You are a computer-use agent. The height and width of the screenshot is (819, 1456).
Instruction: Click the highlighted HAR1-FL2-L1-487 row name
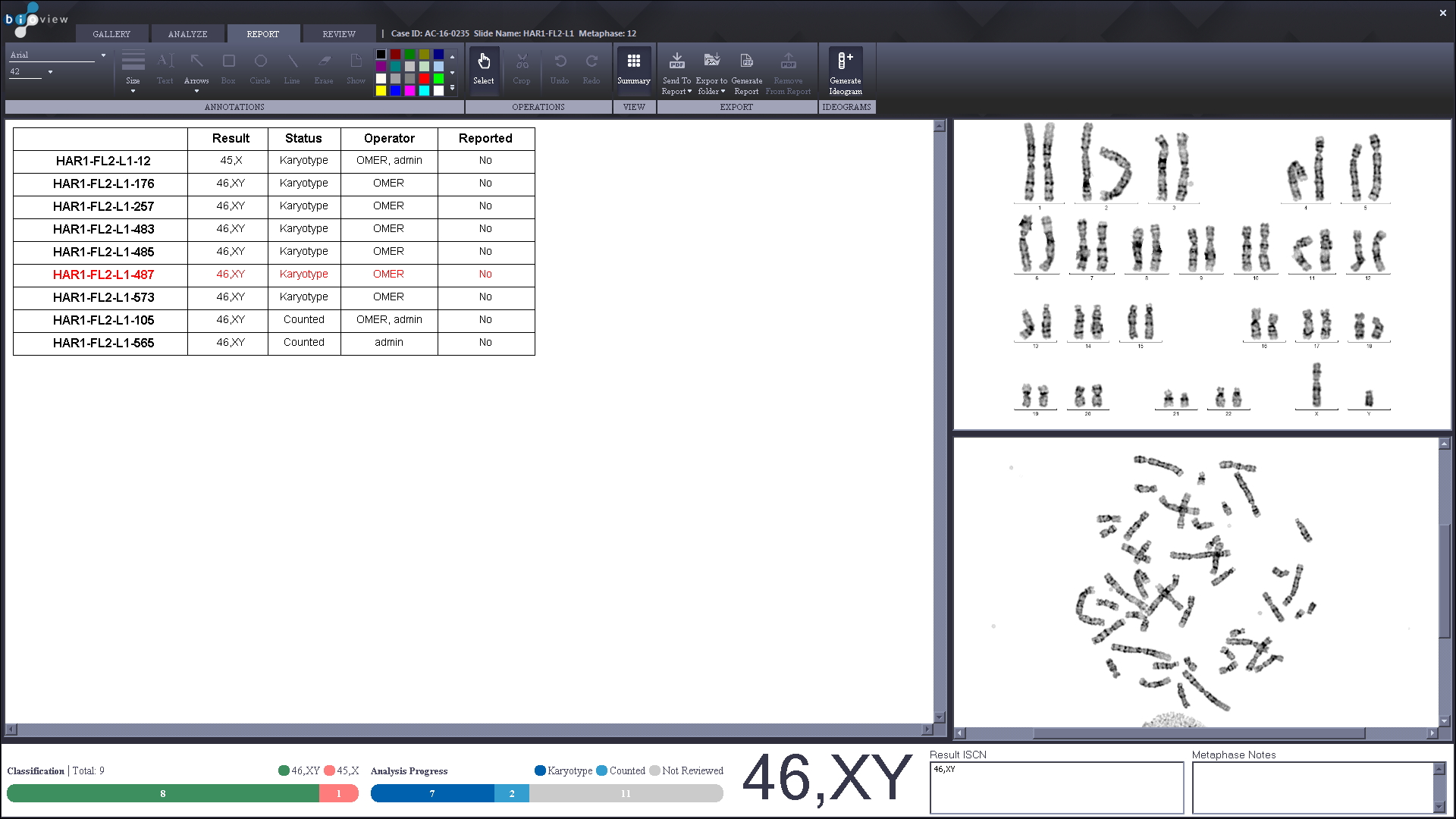[x=103, y=275]
